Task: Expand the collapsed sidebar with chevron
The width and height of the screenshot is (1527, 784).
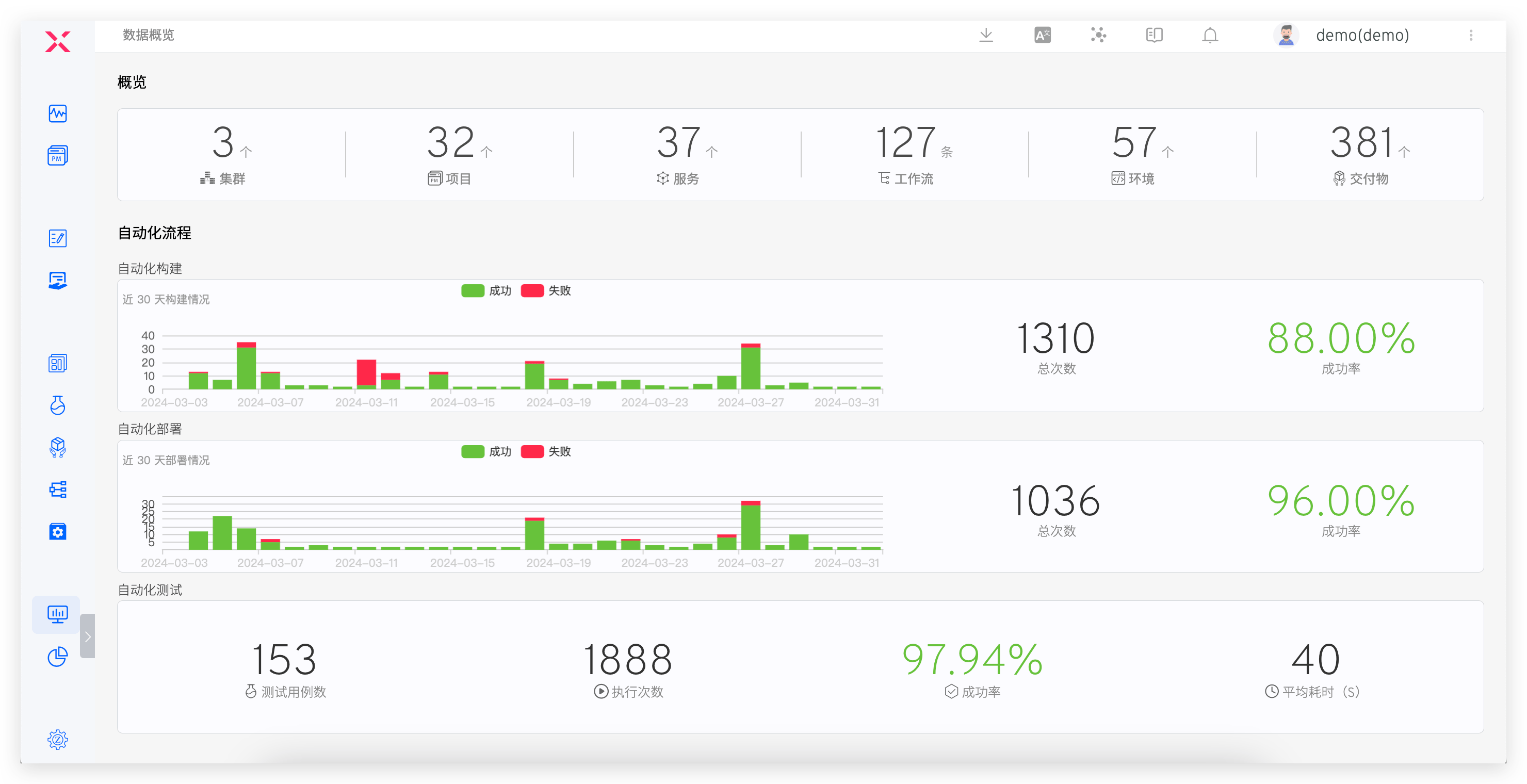Action: pyautogui.click(x=88, y=636)
